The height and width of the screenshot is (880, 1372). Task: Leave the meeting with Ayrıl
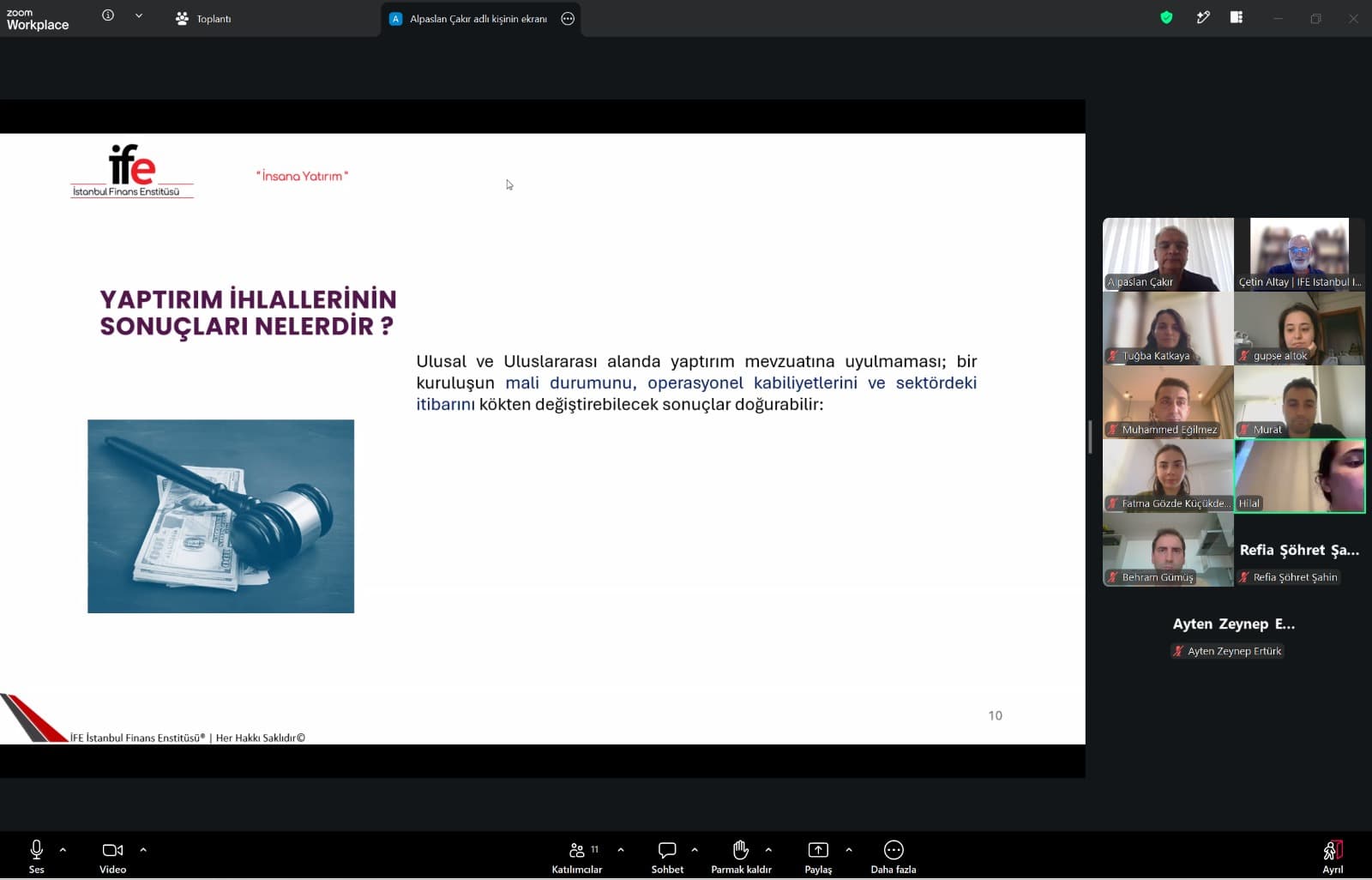click(x=1333, y=856)
